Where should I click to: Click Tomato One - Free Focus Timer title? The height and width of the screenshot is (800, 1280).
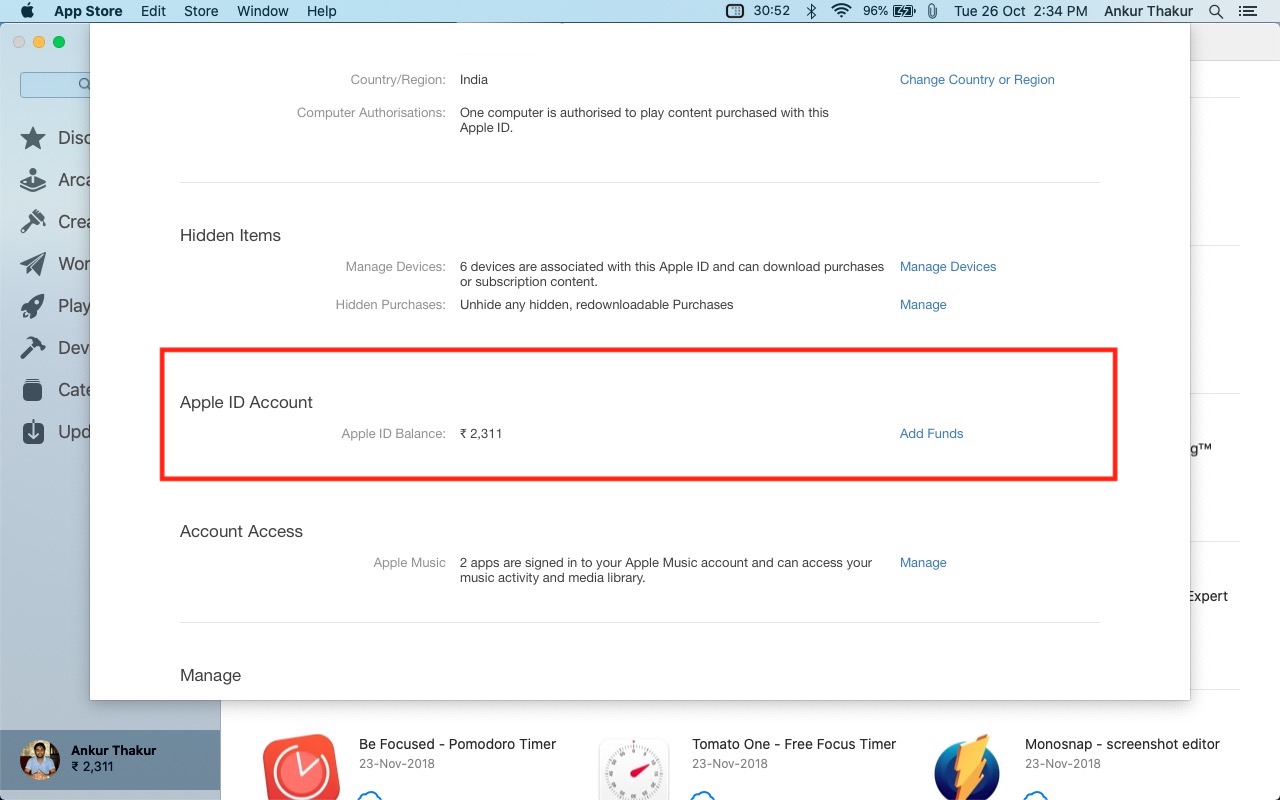click(794, 744)
